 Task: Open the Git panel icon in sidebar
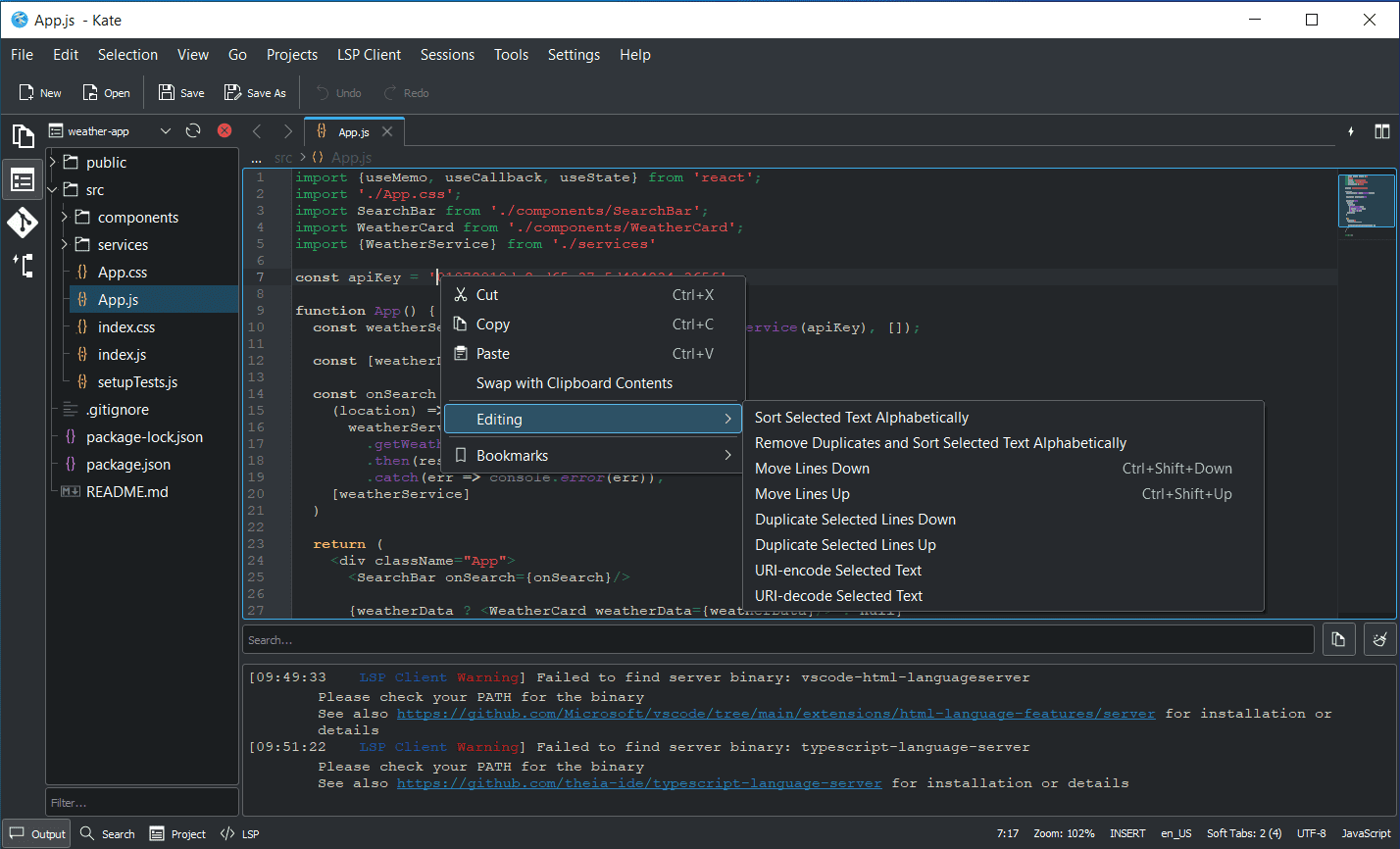click(23, 223)
